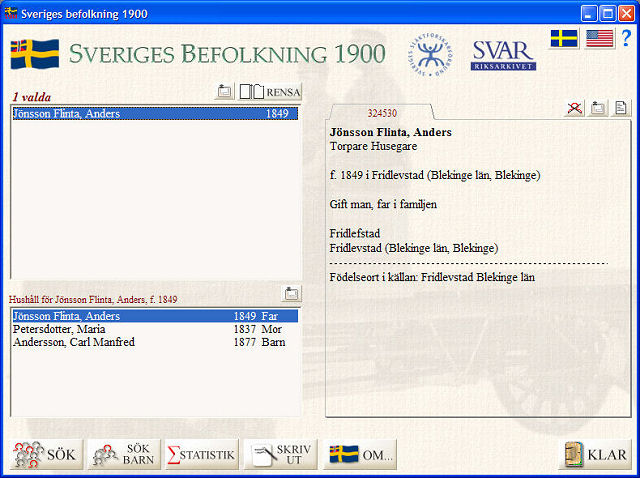Exit using the KLAR button
Screen dimensions: 640x478
594,454
